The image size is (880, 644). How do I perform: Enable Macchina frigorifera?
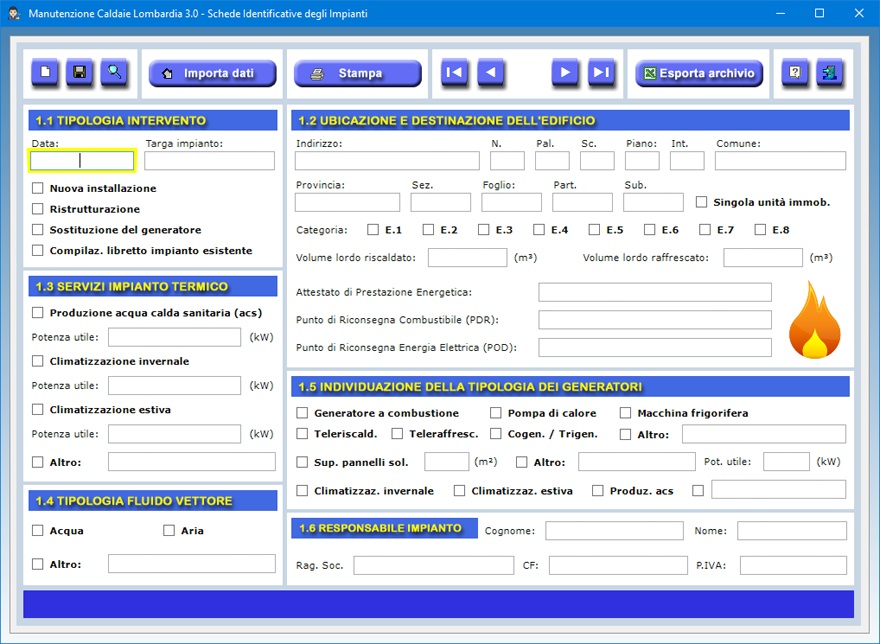pyautogui.click(x=625, y=413)
